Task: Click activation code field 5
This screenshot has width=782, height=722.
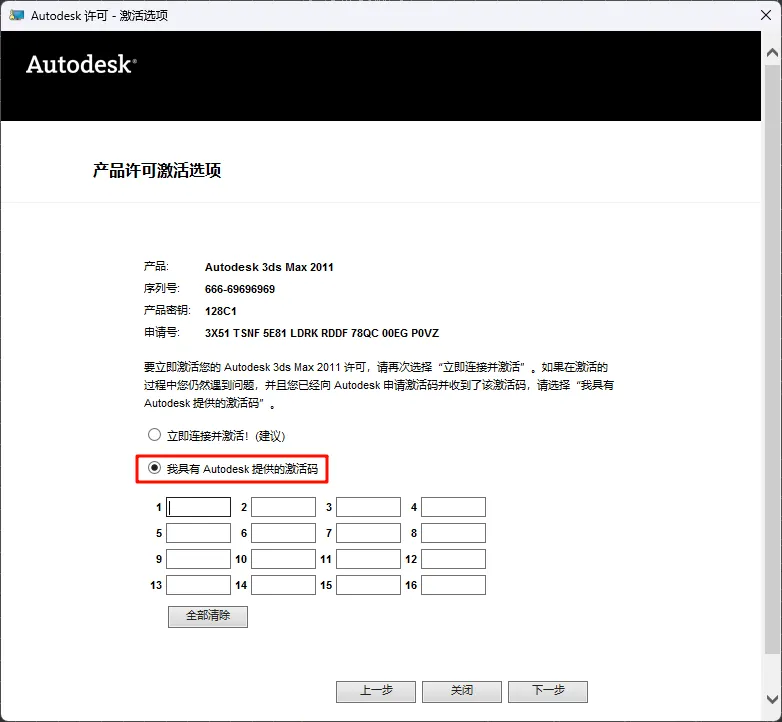Action: (x=198, y=533)
